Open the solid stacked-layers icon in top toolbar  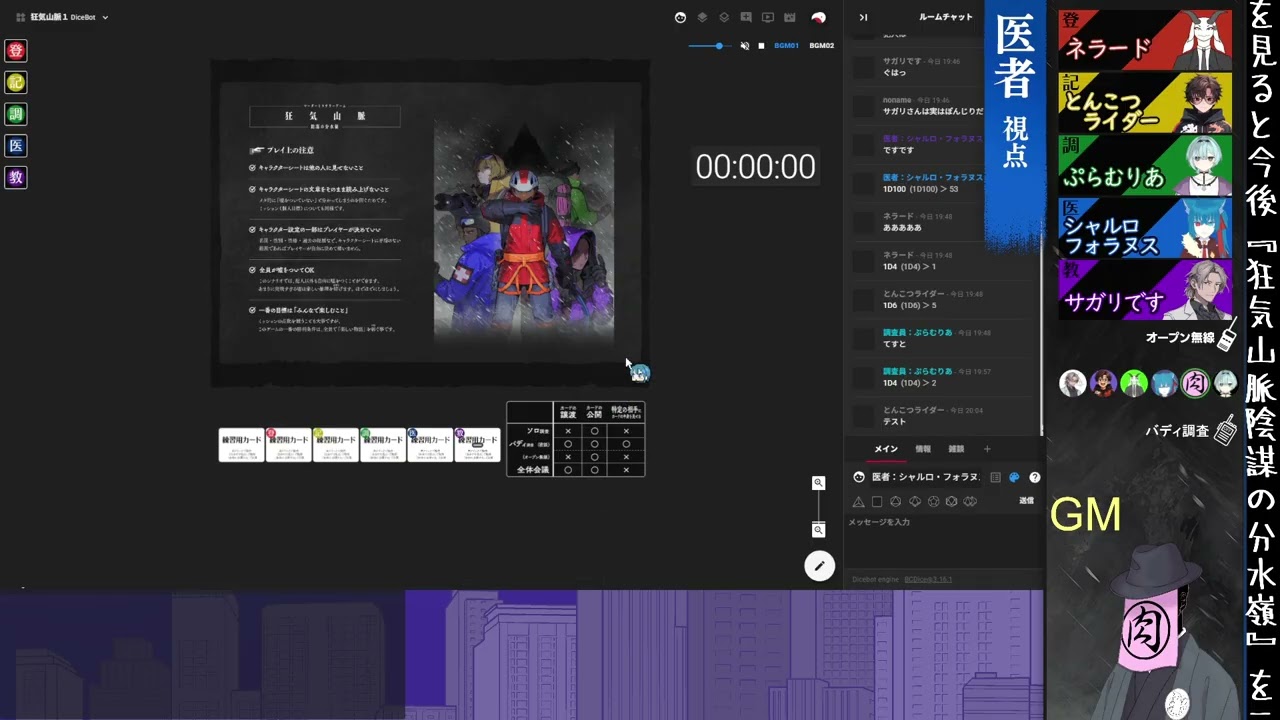point(702,17)
